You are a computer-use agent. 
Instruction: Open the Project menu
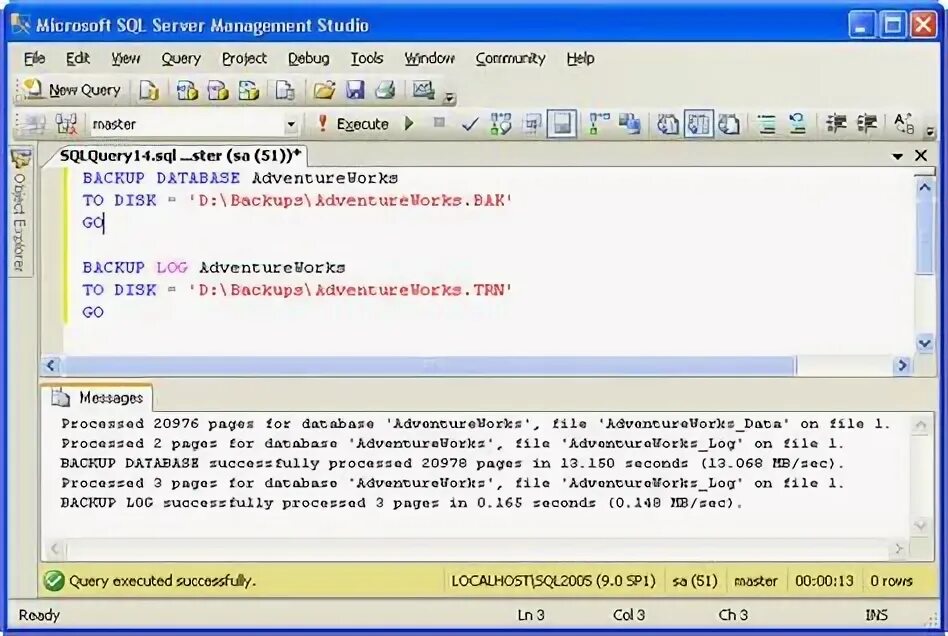(x=244, y=58)
